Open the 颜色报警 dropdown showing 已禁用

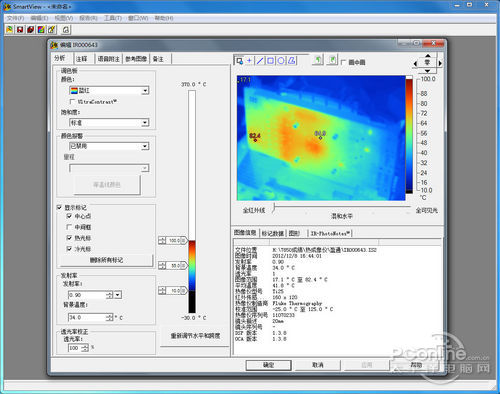coord(109,146)
